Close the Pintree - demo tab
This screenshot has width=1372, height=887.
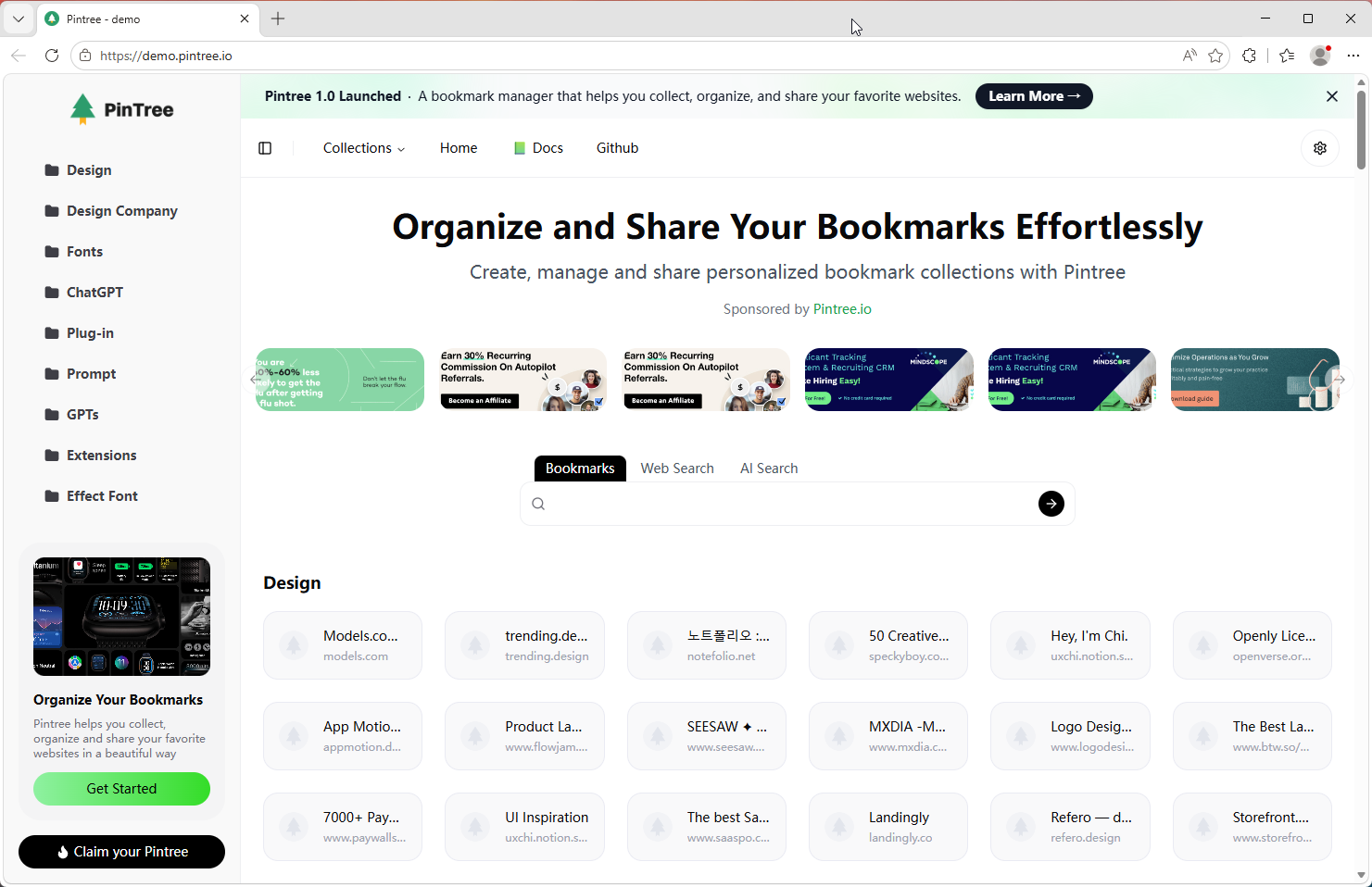245,19
